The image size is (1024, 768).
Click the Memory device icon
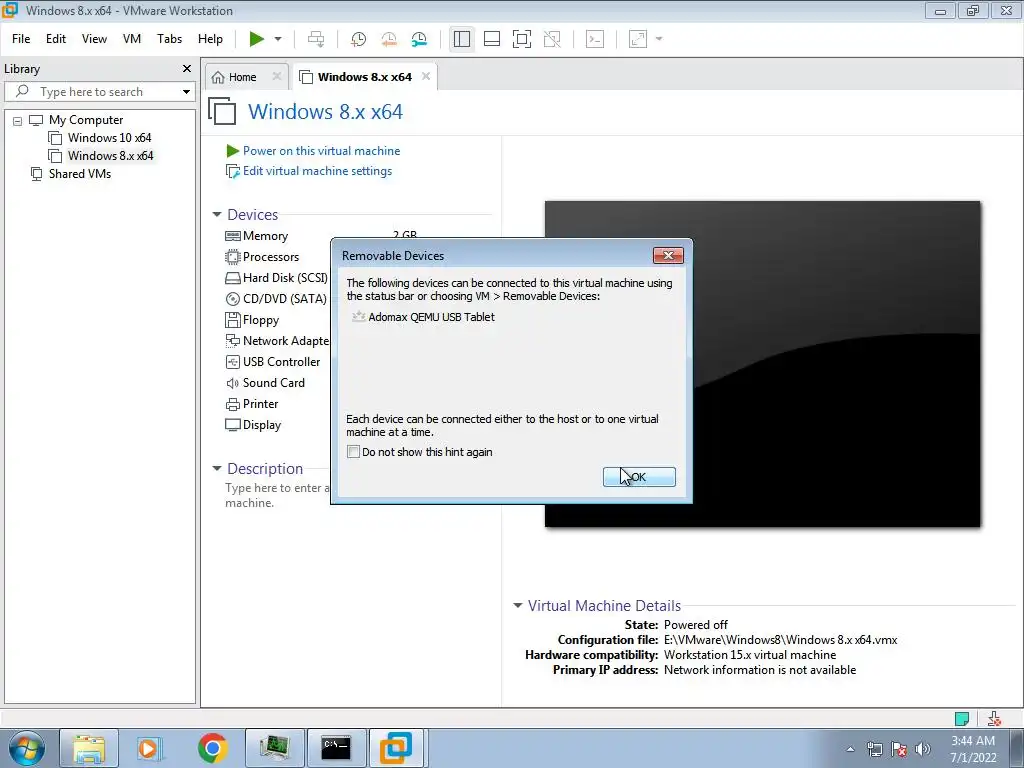click(232, 236)
